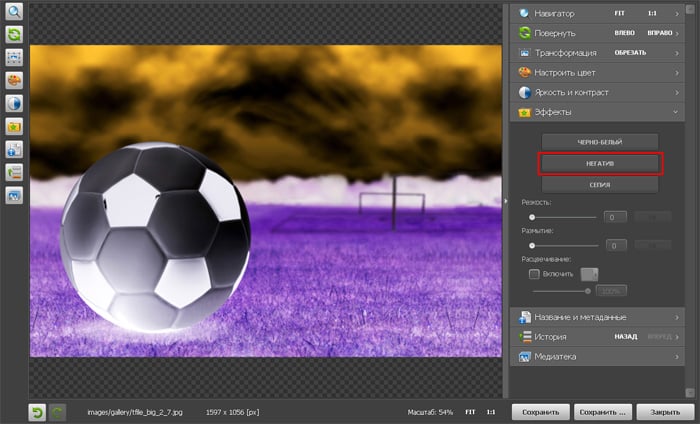Click the Размытие value input field
This screenshot has height=424, width=700.
614,245
